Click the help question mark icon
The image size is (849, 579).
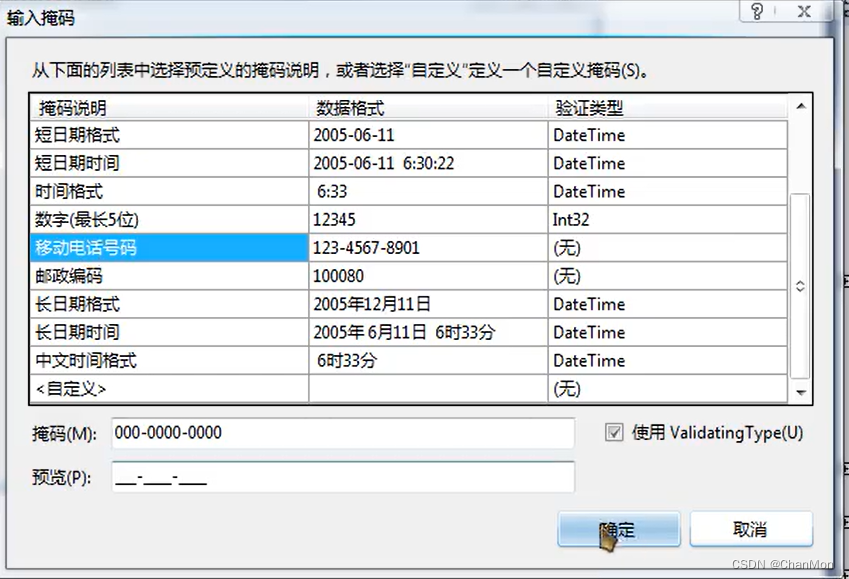(x=758, y=12)
